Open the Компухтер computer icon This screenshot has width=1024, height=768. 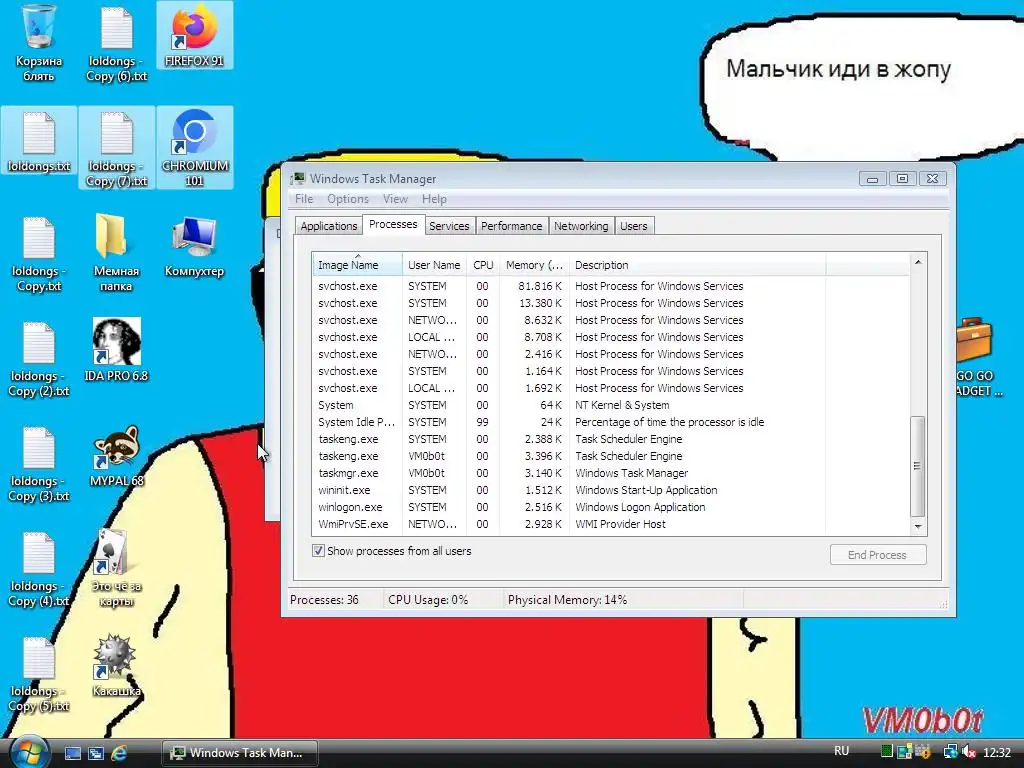(195, 247)
